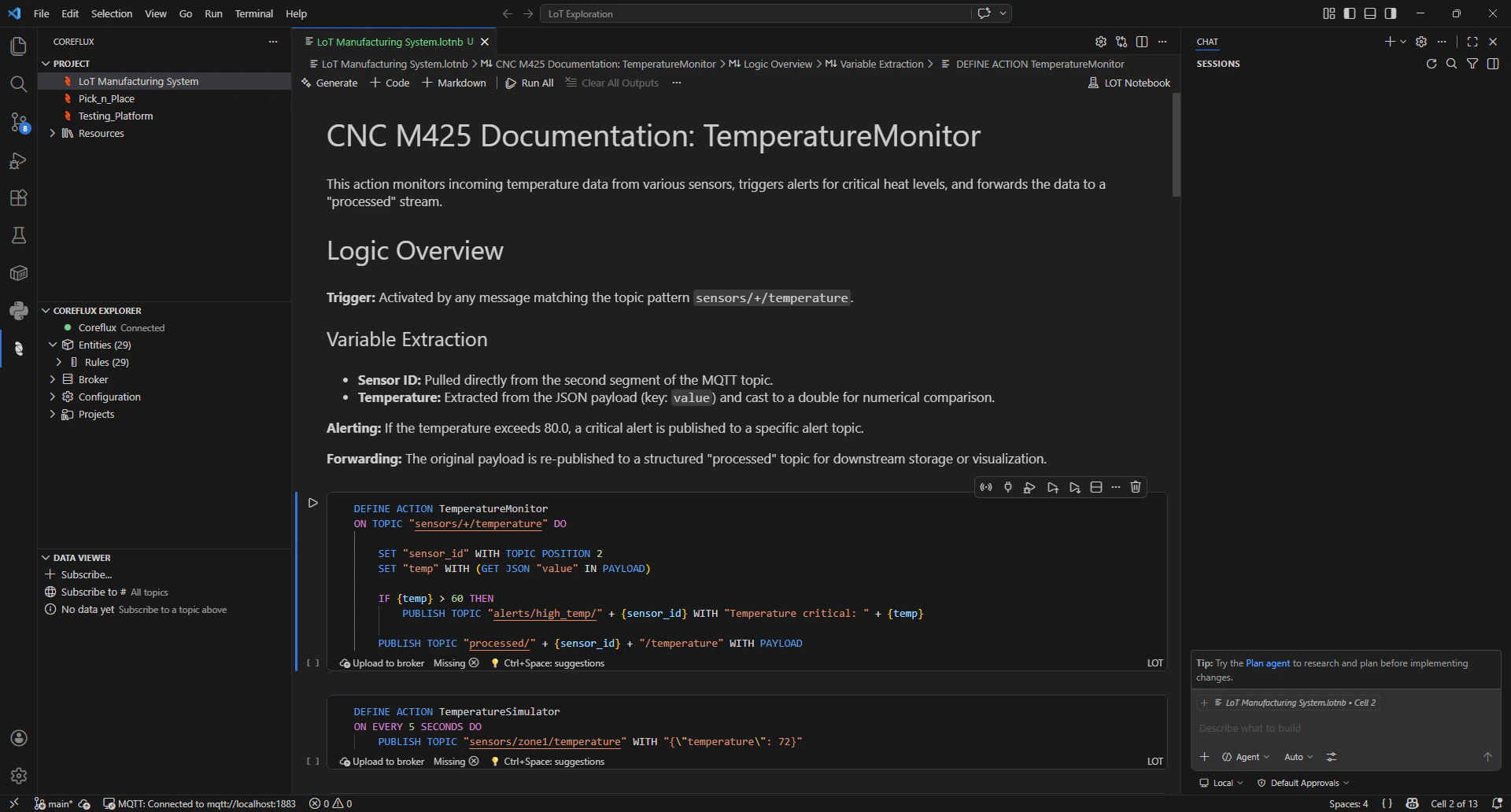Click the delete cell trash icon
1511x812 pixels.
coord(1136,487)
